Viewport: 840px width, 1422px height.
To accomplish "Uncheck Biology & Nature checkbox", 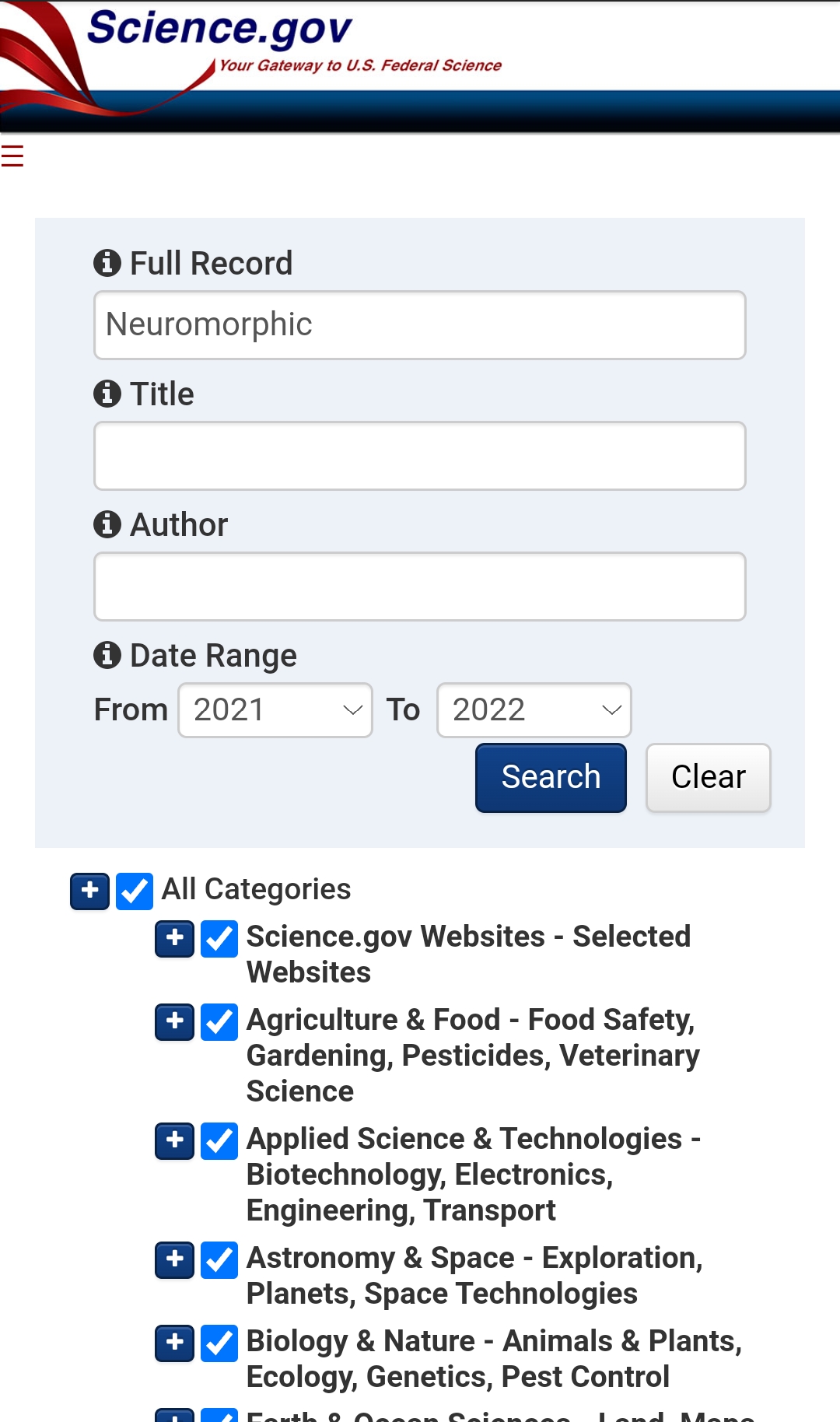I will pos(219,1343).
